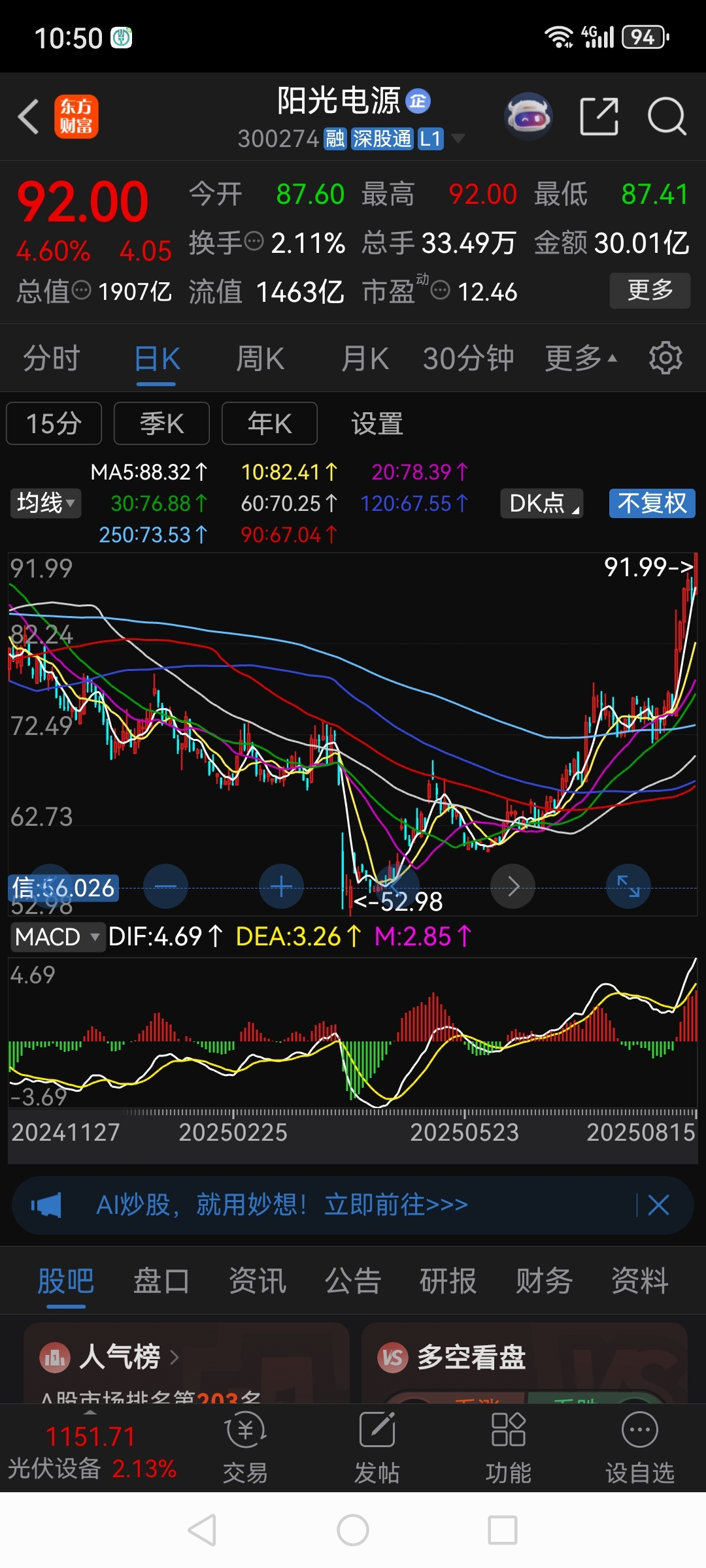Tap Android back navigation button
Screen dimensions: 706x1568
pos(202,1530)
